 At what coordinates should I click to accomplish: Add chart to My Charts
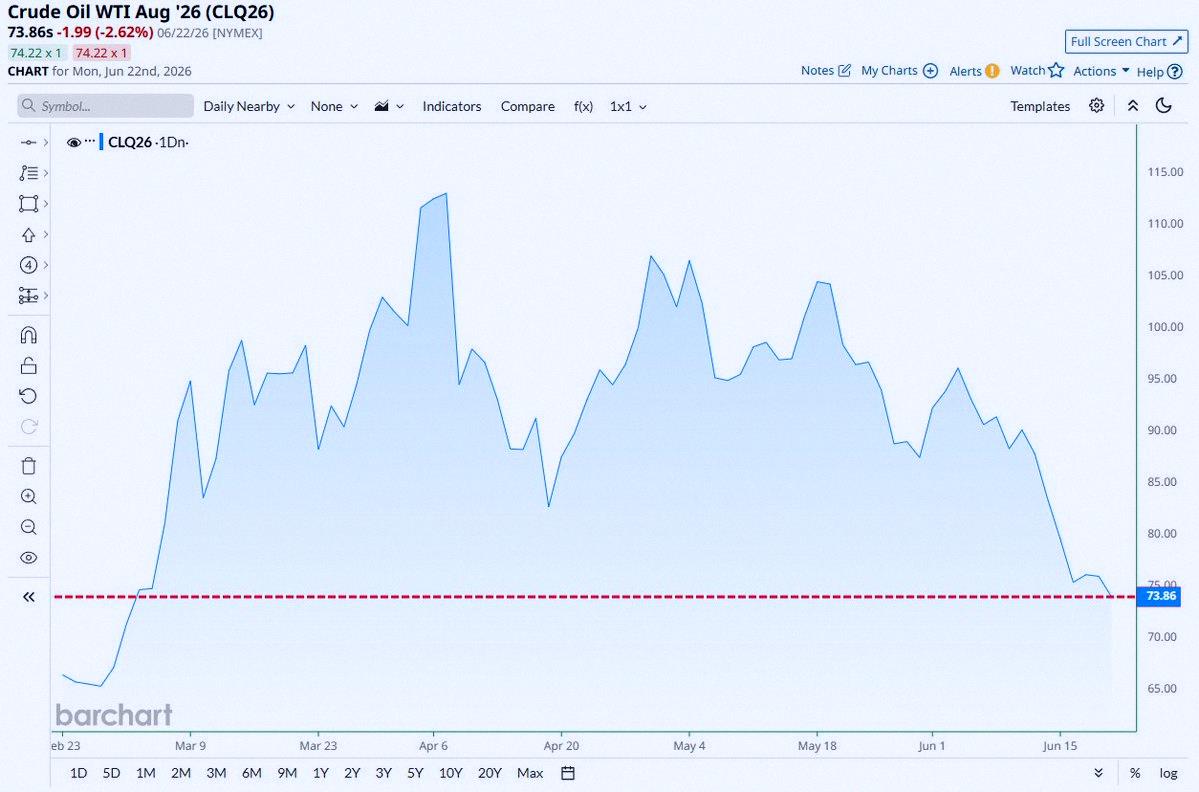(x=899, y=70)
